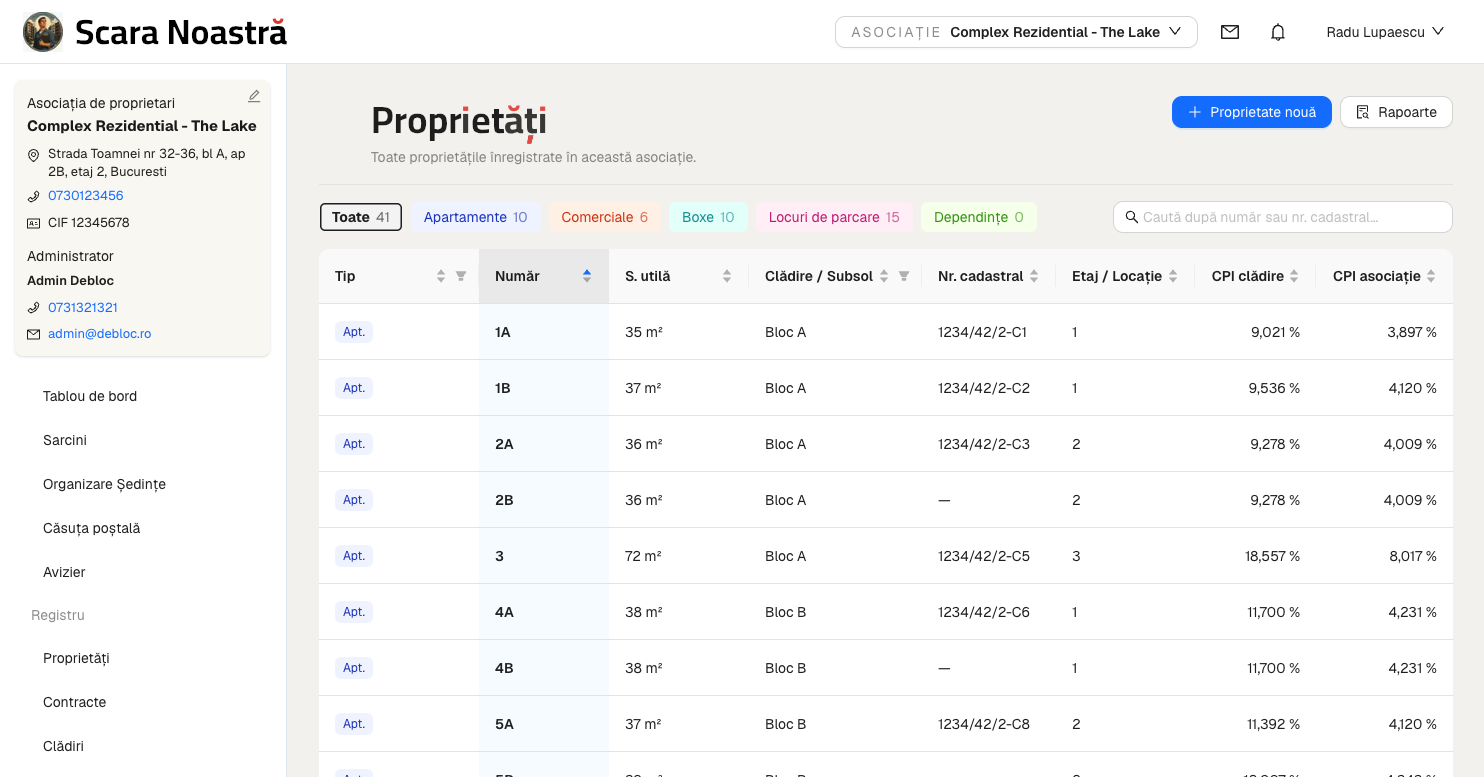
Task: Click the location pin icon beside address
Action: [x=33, y=155]
